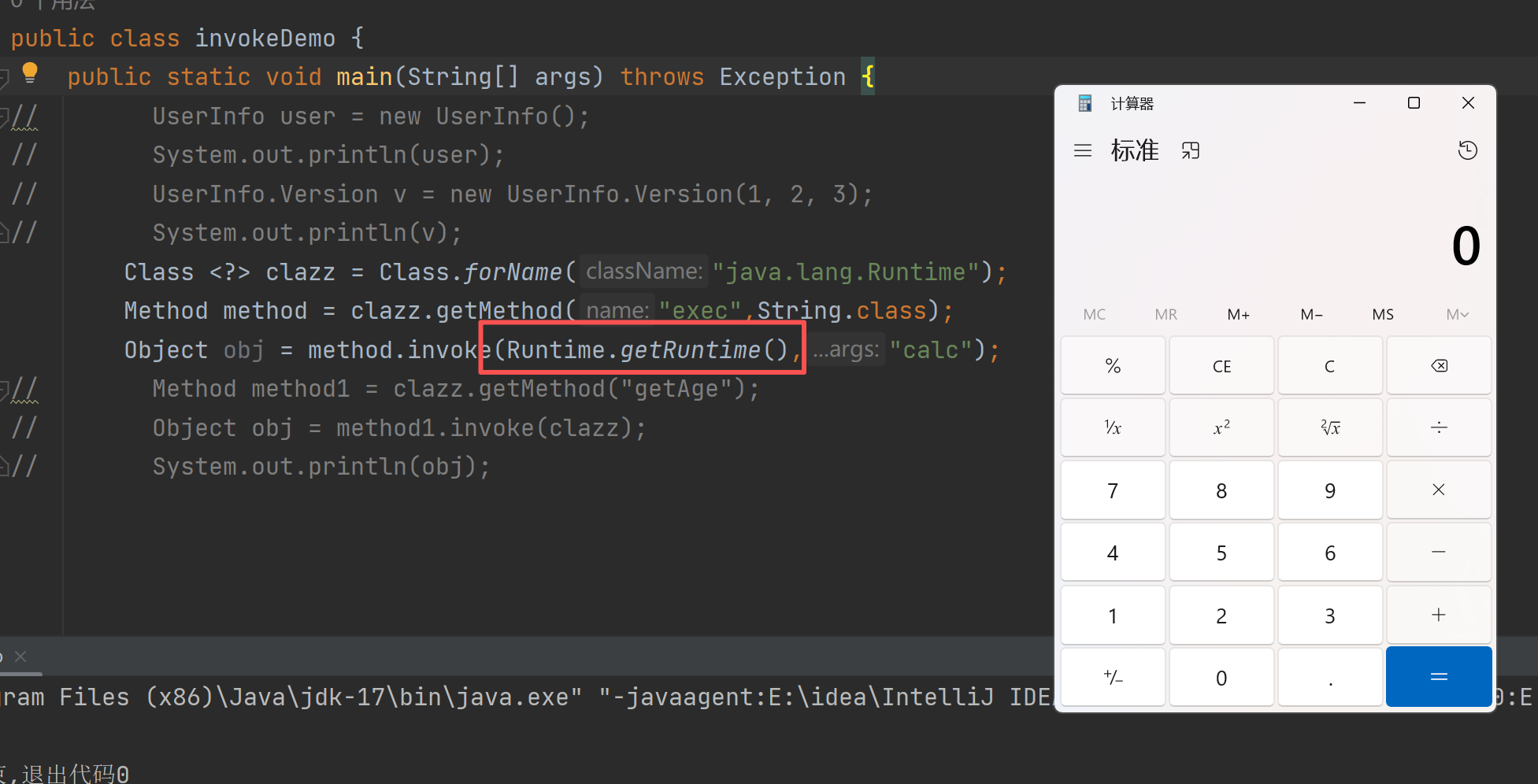Click the multiplication operator button
Image resolution: width=1538 pixels, height=784 pixels.
pyautogui.click(x=1438, y=490)
